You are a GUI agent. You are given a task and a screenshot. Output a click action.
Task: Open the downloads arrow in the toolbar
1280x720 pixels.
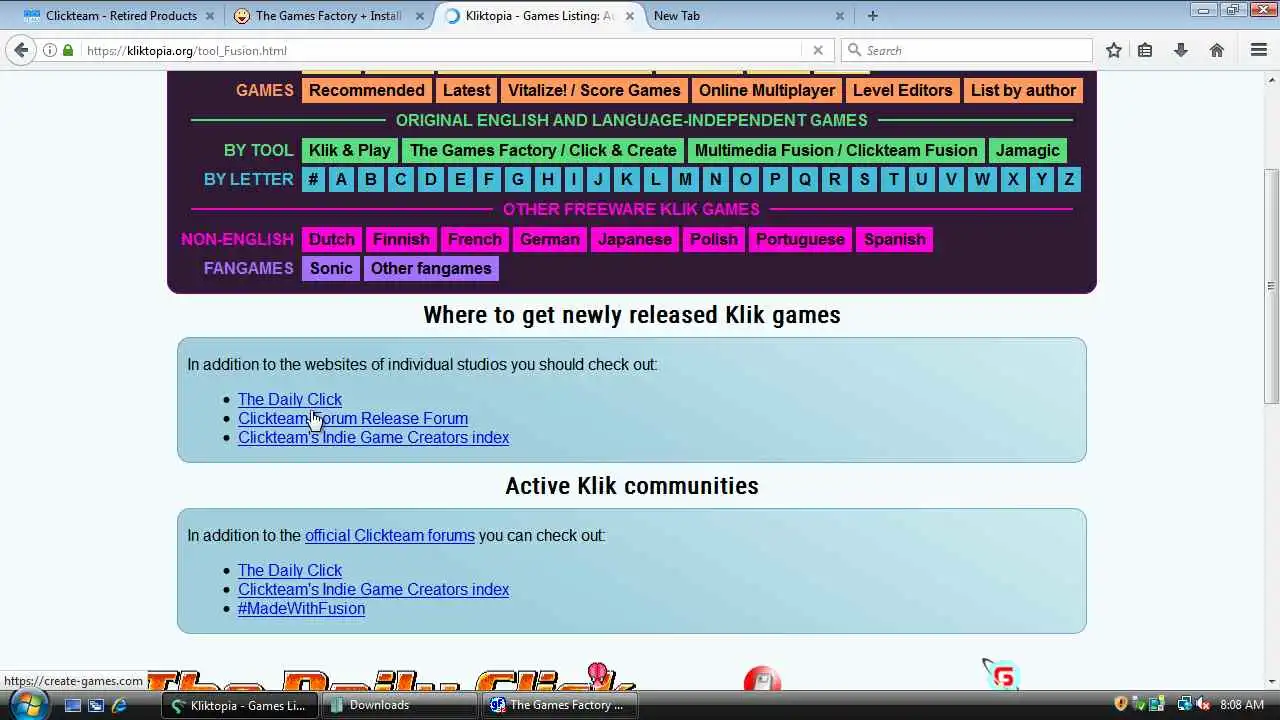point(1181,50)
